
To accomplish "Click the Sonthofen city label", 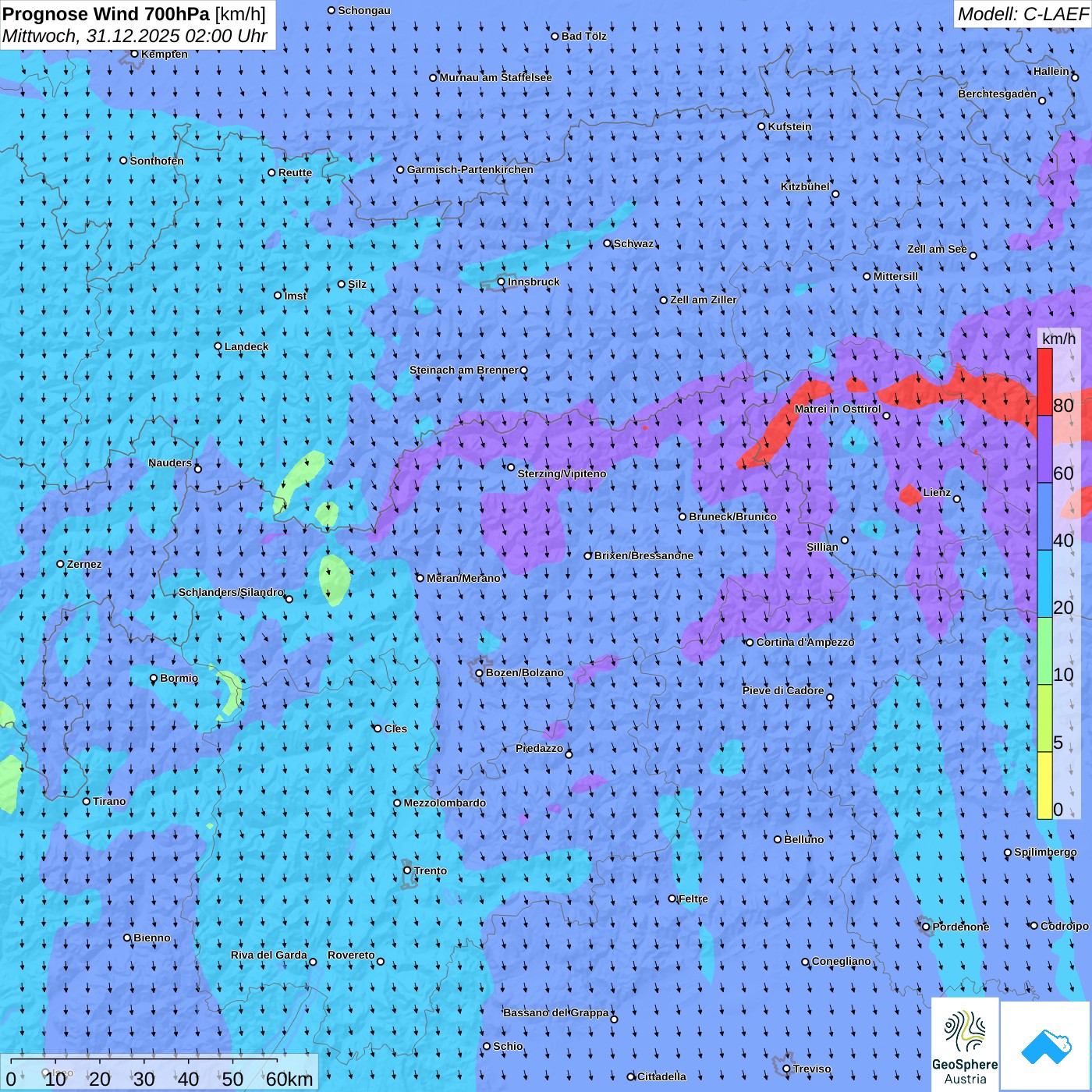I will click(x=157, y=161).
